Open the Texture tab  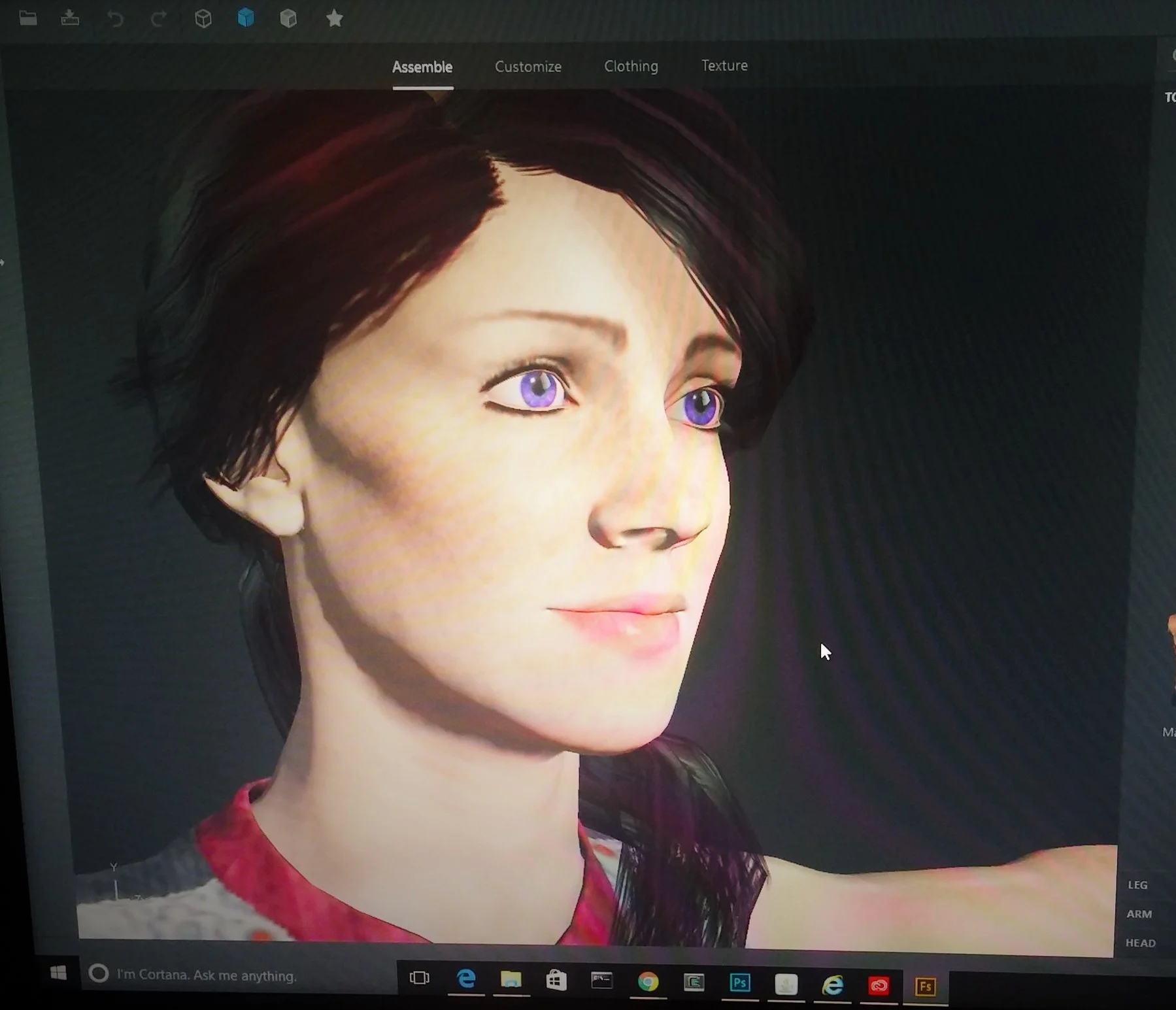tap(724, 65)
